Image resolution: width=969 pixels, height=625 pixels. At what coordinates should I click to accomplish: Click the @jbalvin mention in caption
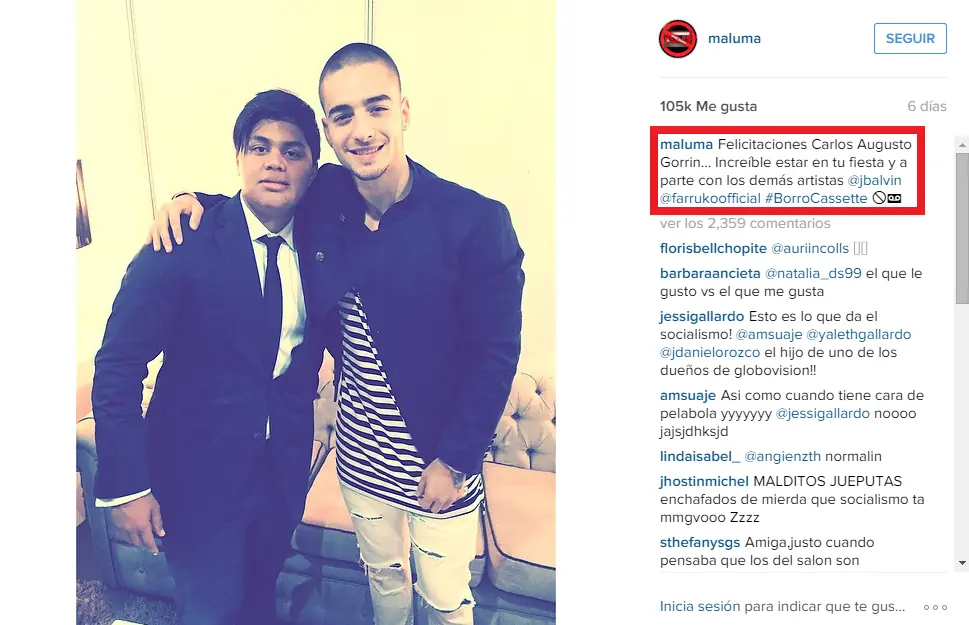pyautogui.click(x=874, y=181)
